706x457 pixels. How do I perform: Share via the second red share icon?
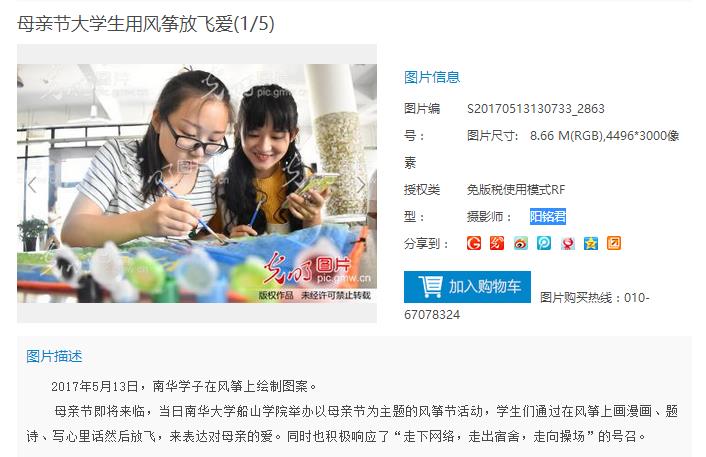coord(497,243)
